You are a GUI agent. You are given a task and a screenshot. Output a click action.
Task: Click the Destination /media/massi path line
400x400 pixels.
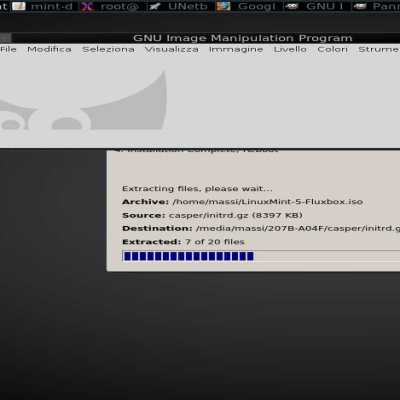tap(261, 229)
